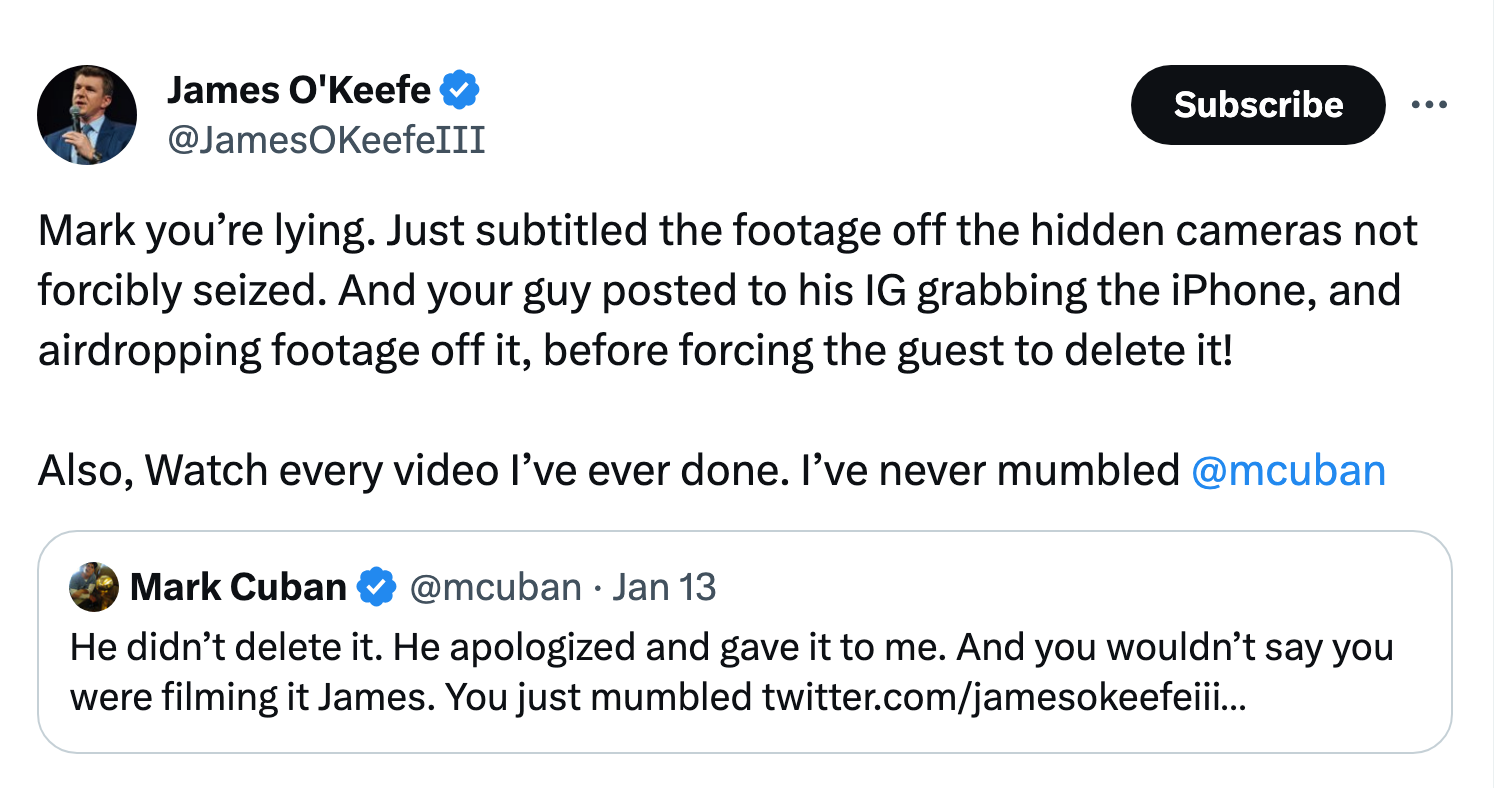The image size is (1494, 788).
Task: Open Mark Cuban's name in quoted tweet
Action: [238, 587]
